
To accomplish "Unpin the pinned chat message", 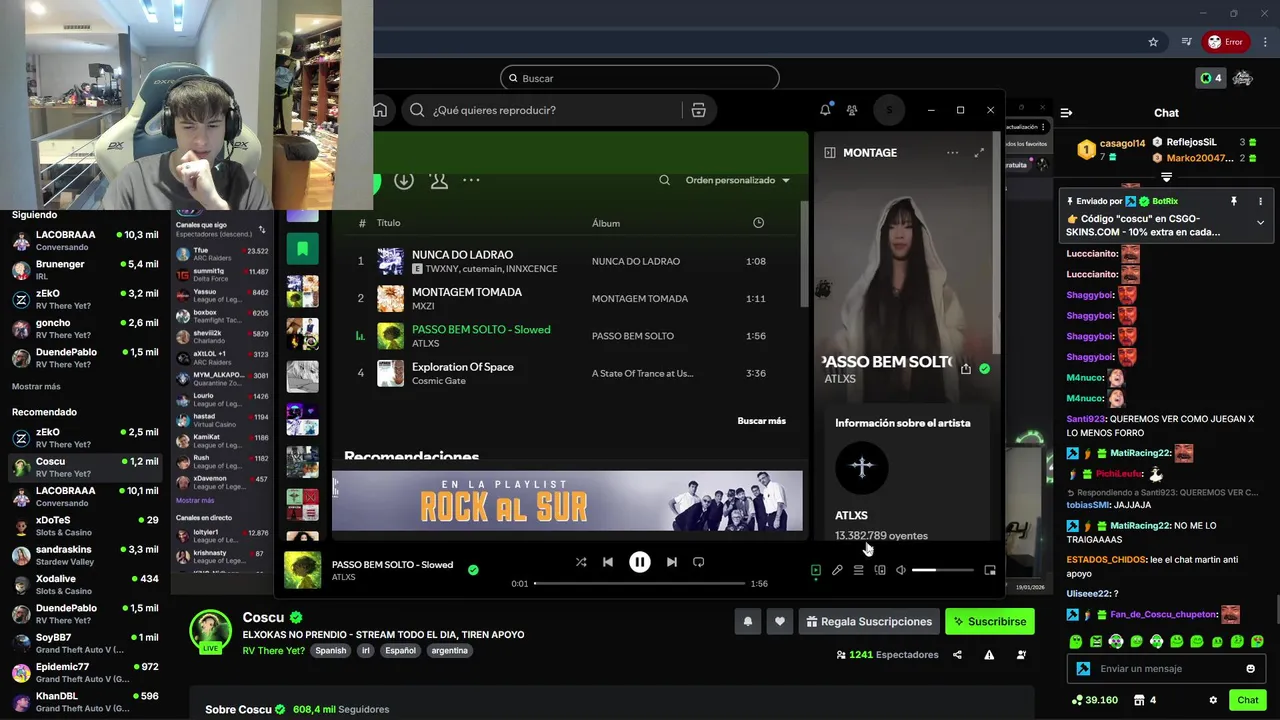I will 1234,201.
